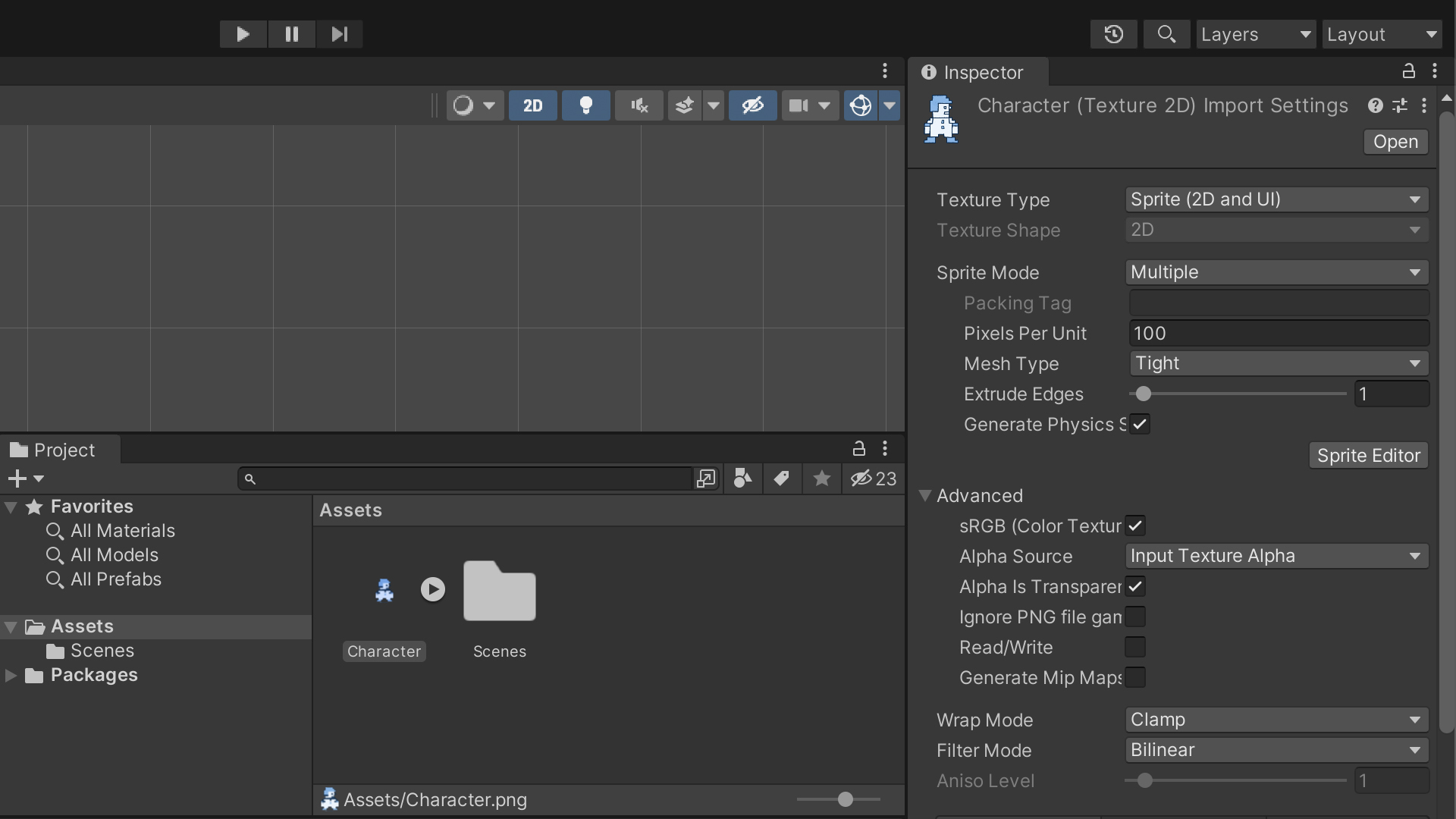The image size is (1456, 819).
Task: Click the Extrude Edges slider handle
Action: (1144, 394)
